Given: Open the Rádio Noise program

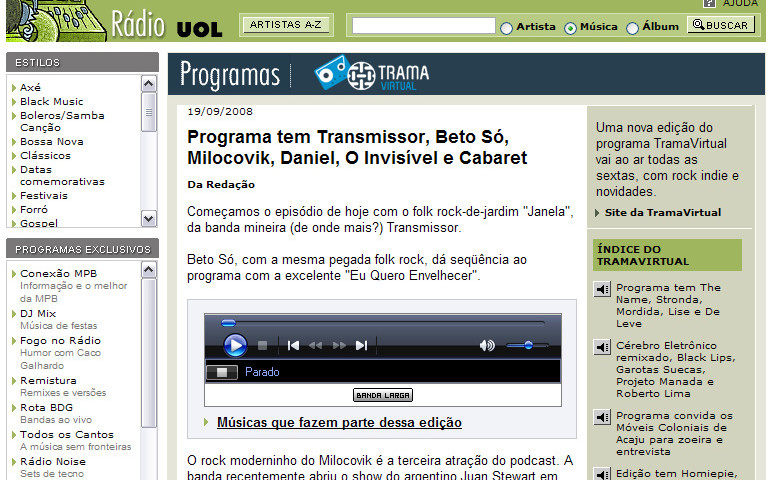Looking at the screenshot, I should coord(53,462).
